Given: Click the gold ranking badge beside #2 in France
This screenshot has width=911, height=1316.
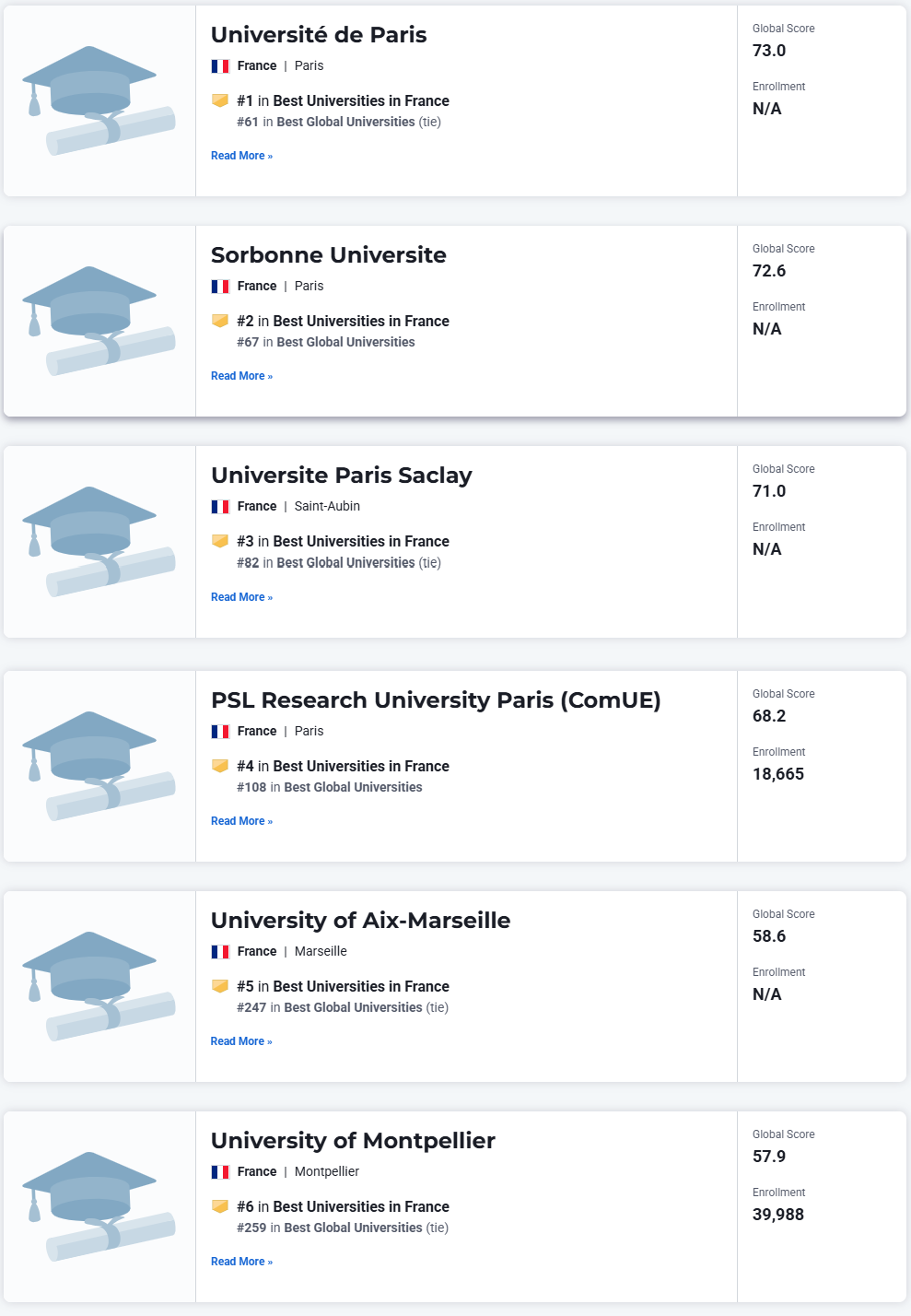Looking at the screenshot, I should [220, 321].
